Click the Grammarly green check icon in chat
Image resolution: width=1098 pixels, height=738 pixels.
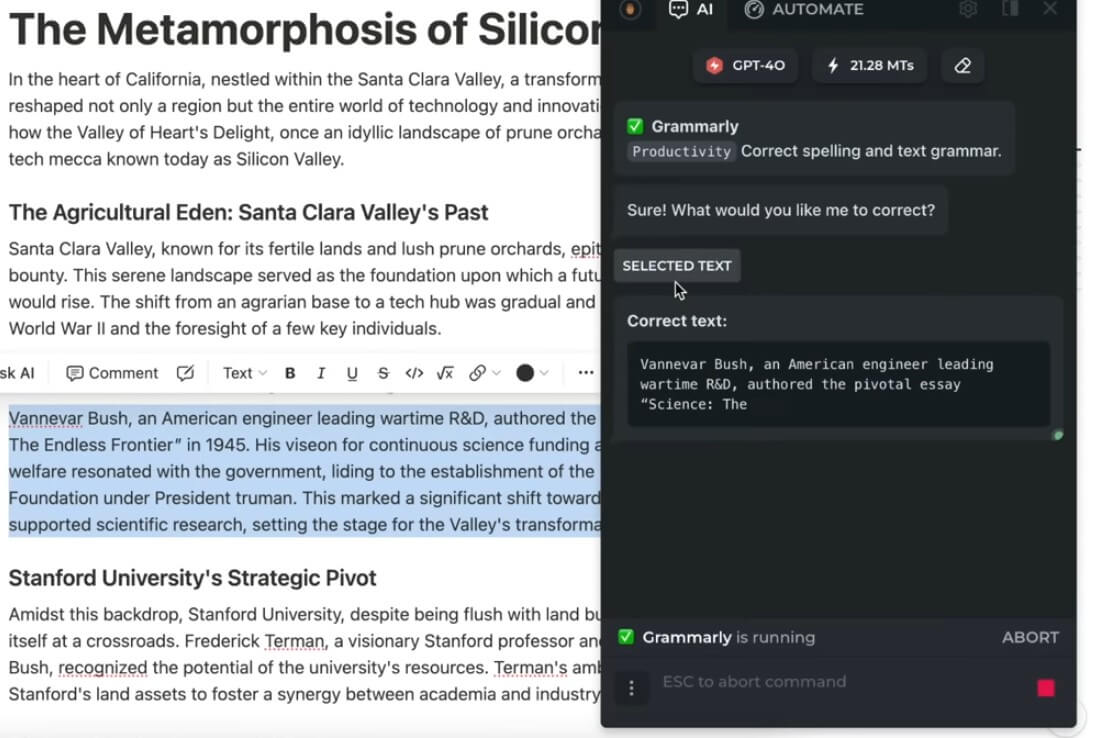pos(635,126)
